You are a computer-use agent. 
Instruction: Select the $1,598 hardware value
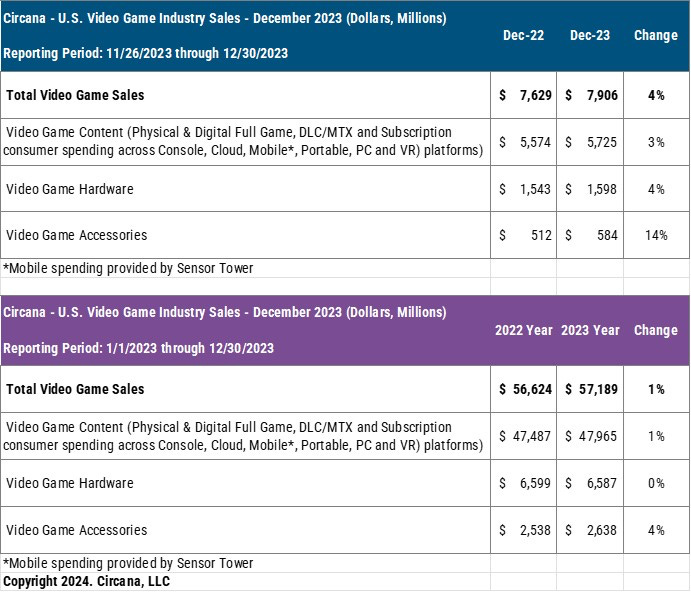590,189
